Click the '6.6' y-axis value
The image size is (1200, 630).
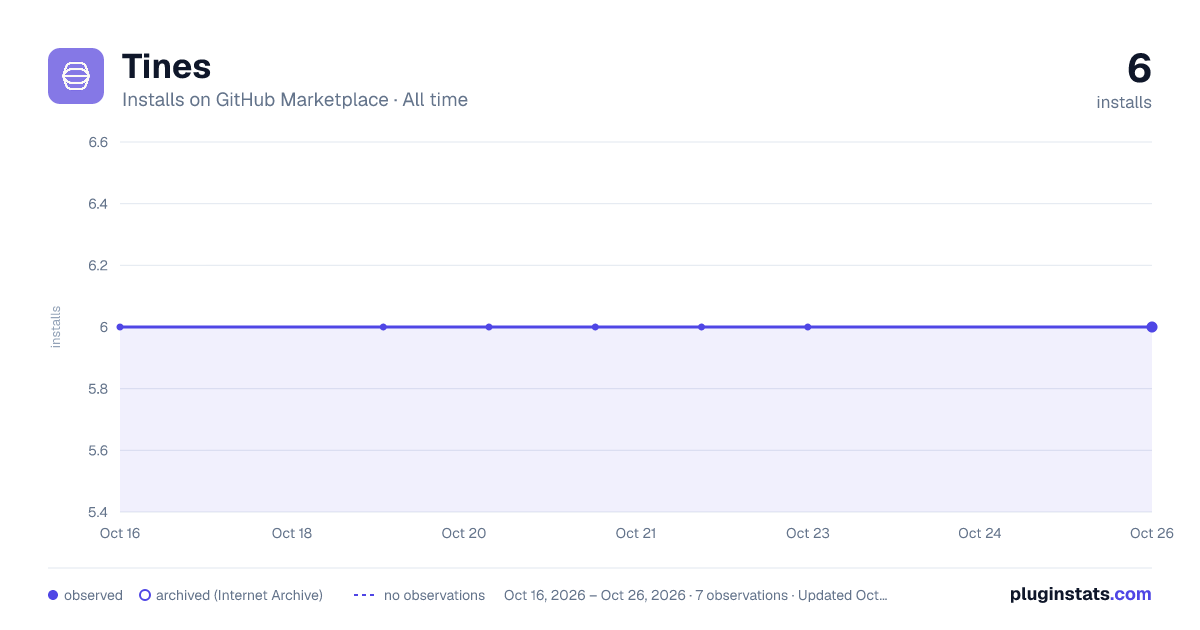[x=98, y=142]
